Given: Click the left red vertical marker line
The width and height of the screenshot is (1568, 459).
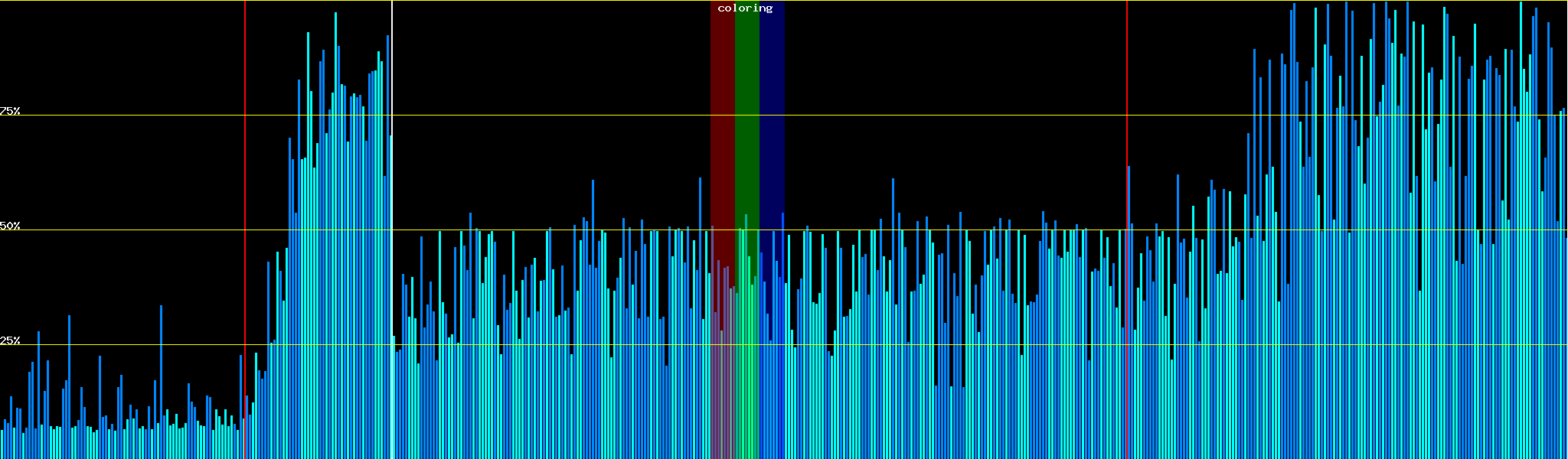Looking at the screenshot, I should click(x=245, y=153).
